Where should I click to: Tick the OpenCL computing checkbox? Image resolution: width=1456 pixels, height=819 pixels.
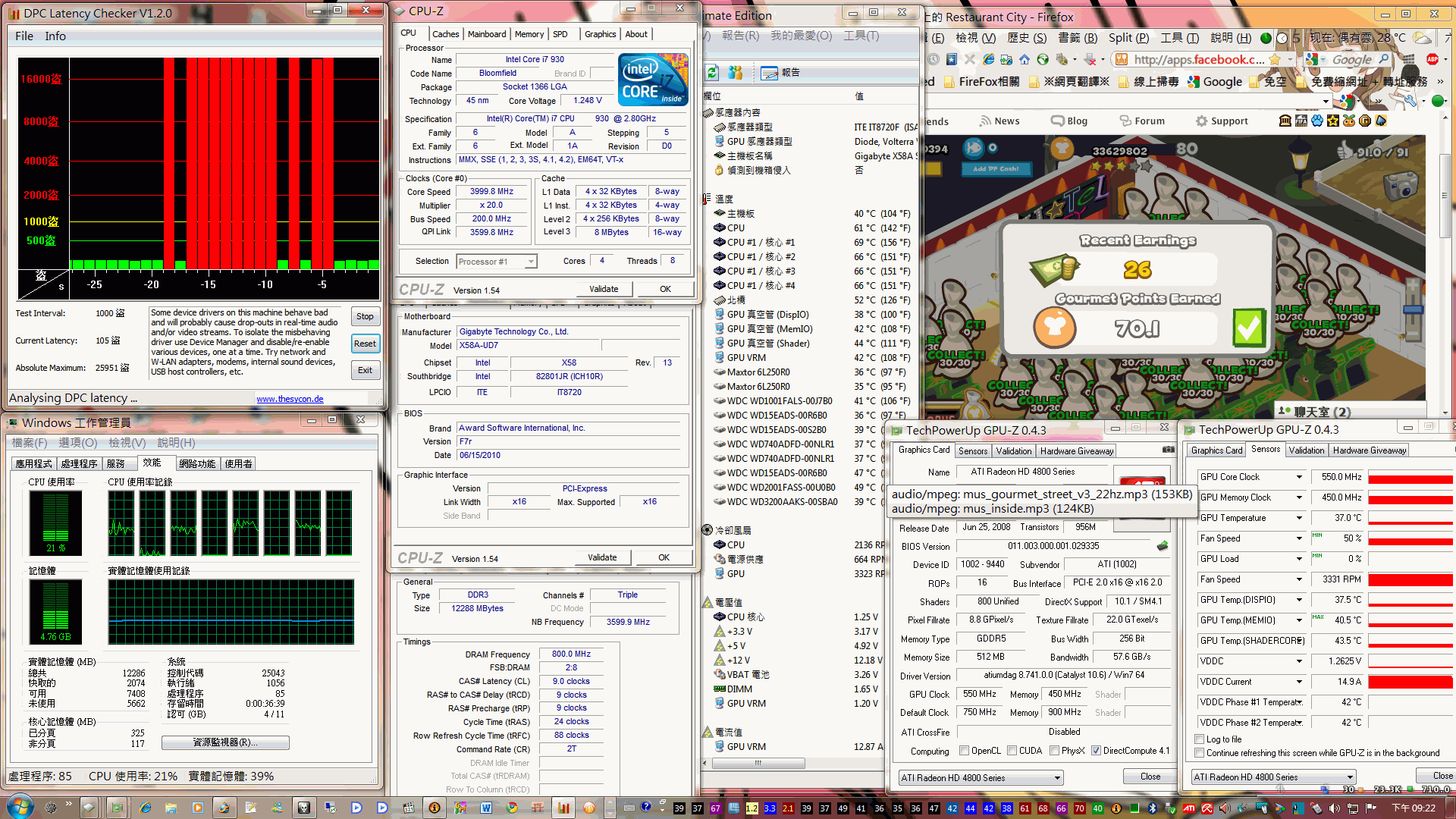pyautogui.click(x=964, y=751)
